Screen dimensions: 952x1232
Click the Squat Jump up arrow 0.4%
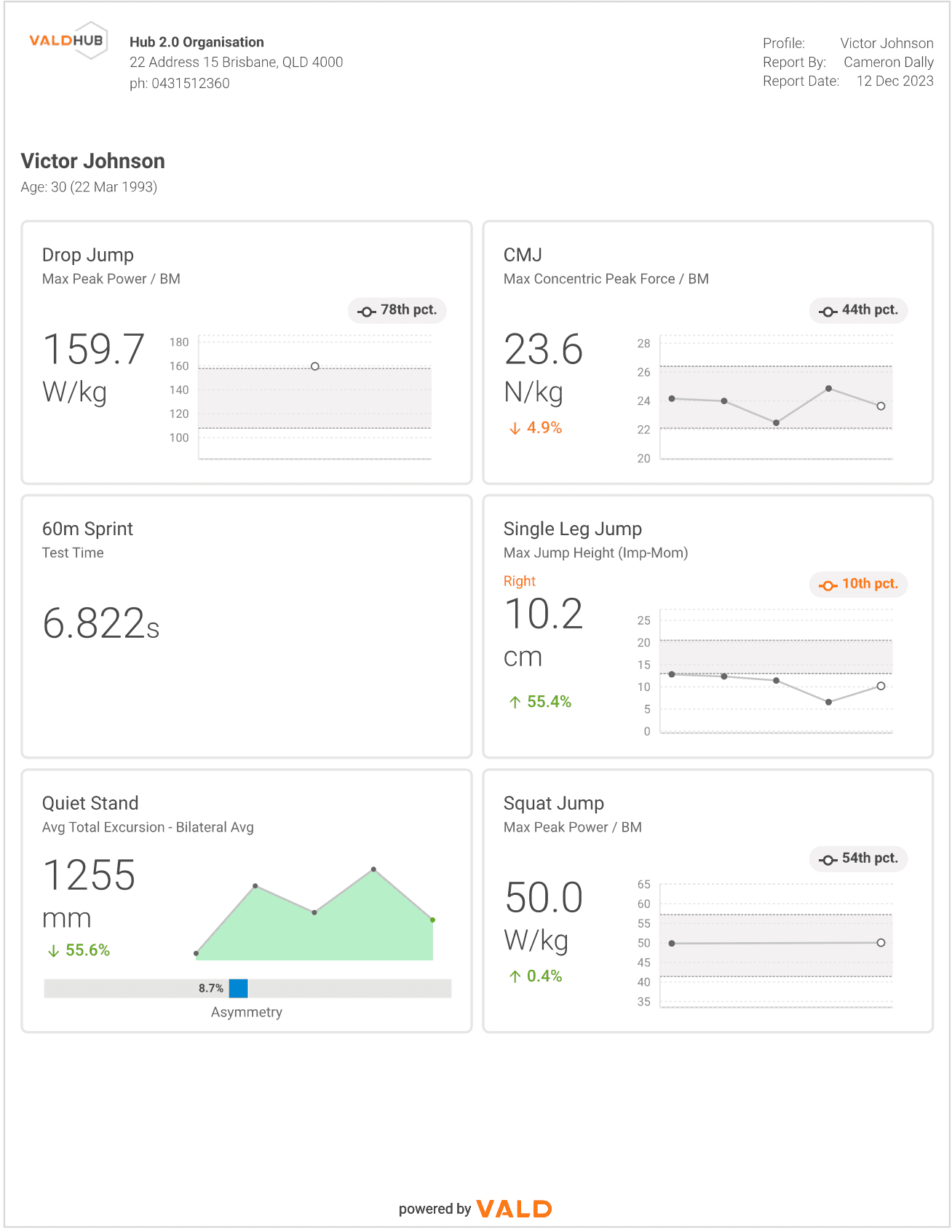pyautogui.click(x=536, y=976)
